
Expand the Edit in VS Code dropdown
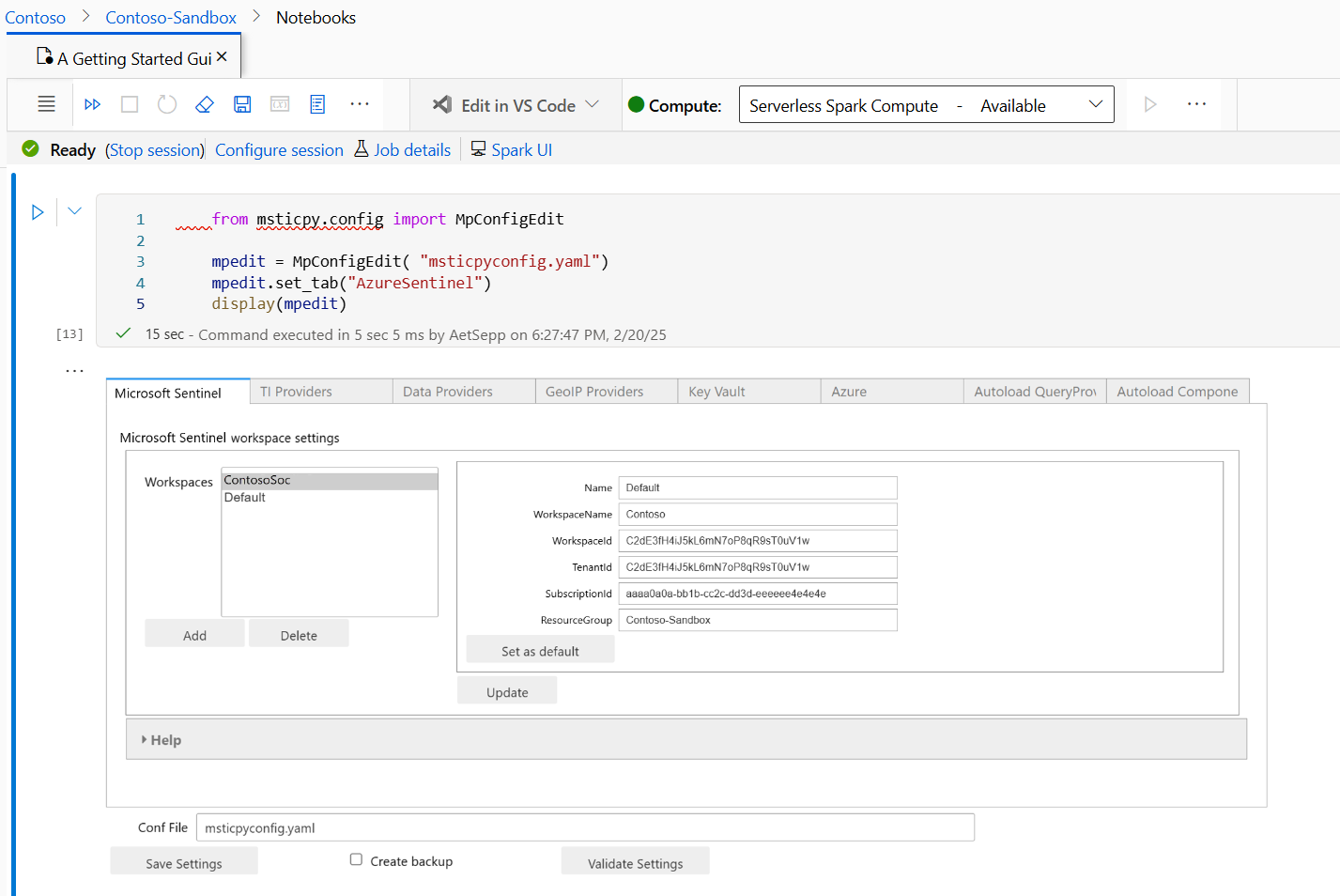[592, 104]
